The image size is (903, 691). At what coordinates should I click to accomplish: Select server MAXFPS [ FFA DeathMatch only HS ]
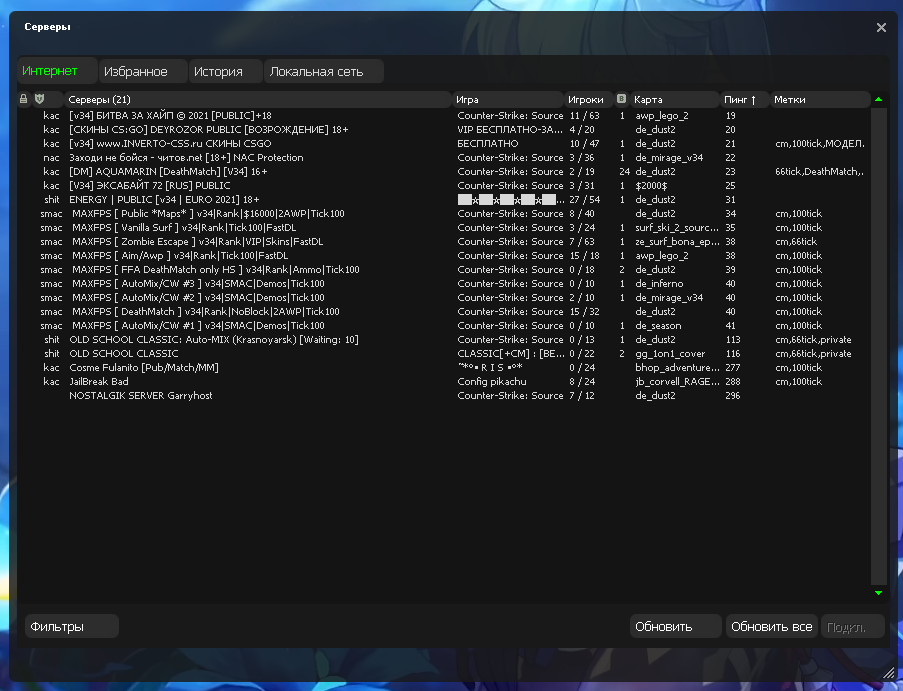point(443,269)
